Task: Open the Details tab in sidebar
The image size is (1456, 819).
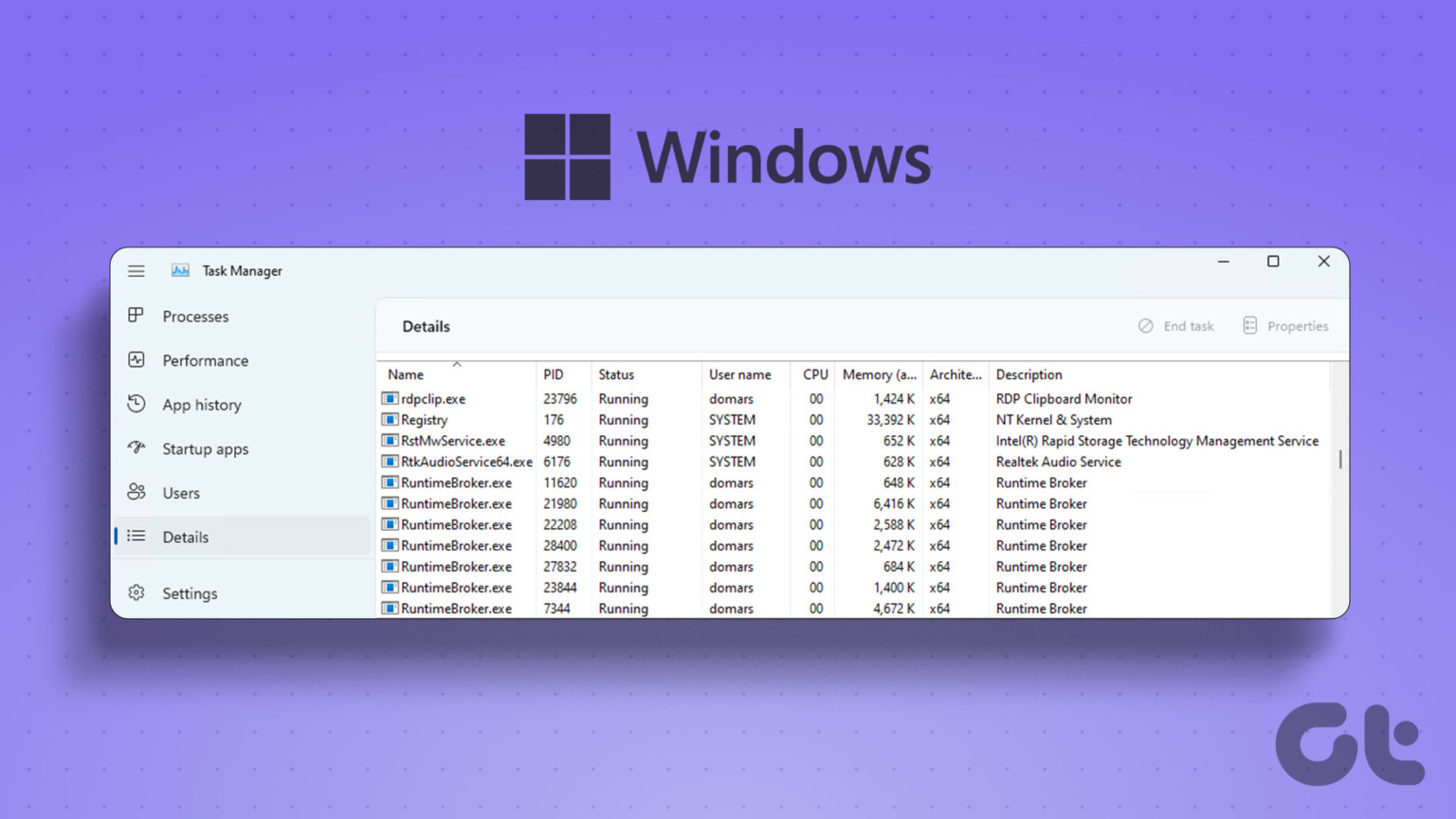Action: [x=185, y=537]
